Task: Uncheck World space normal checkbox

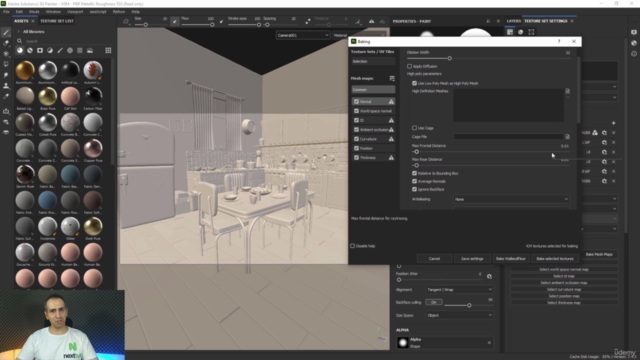Action: coord(356,111)
